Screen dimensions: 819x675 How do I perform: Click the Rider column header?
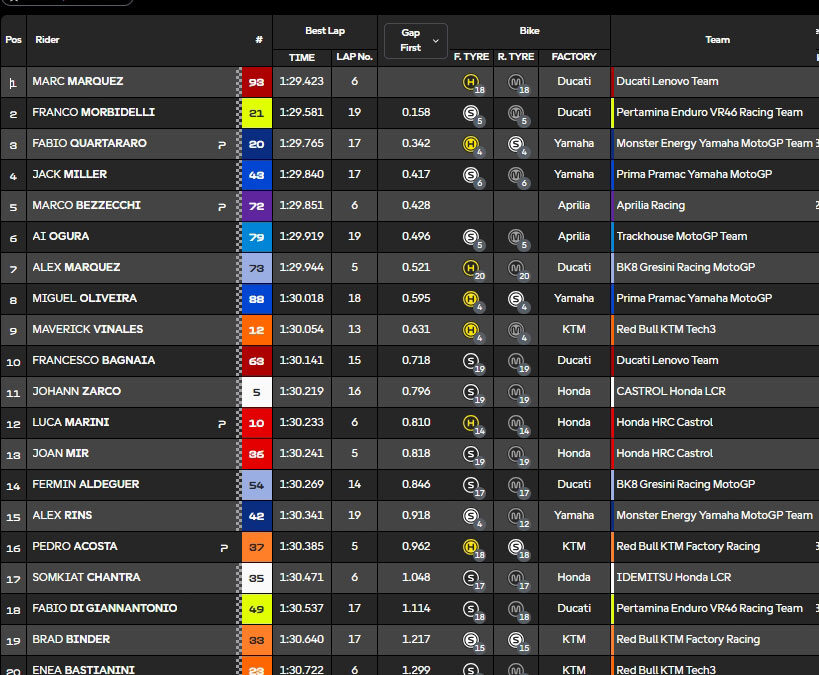click(47, 40)
